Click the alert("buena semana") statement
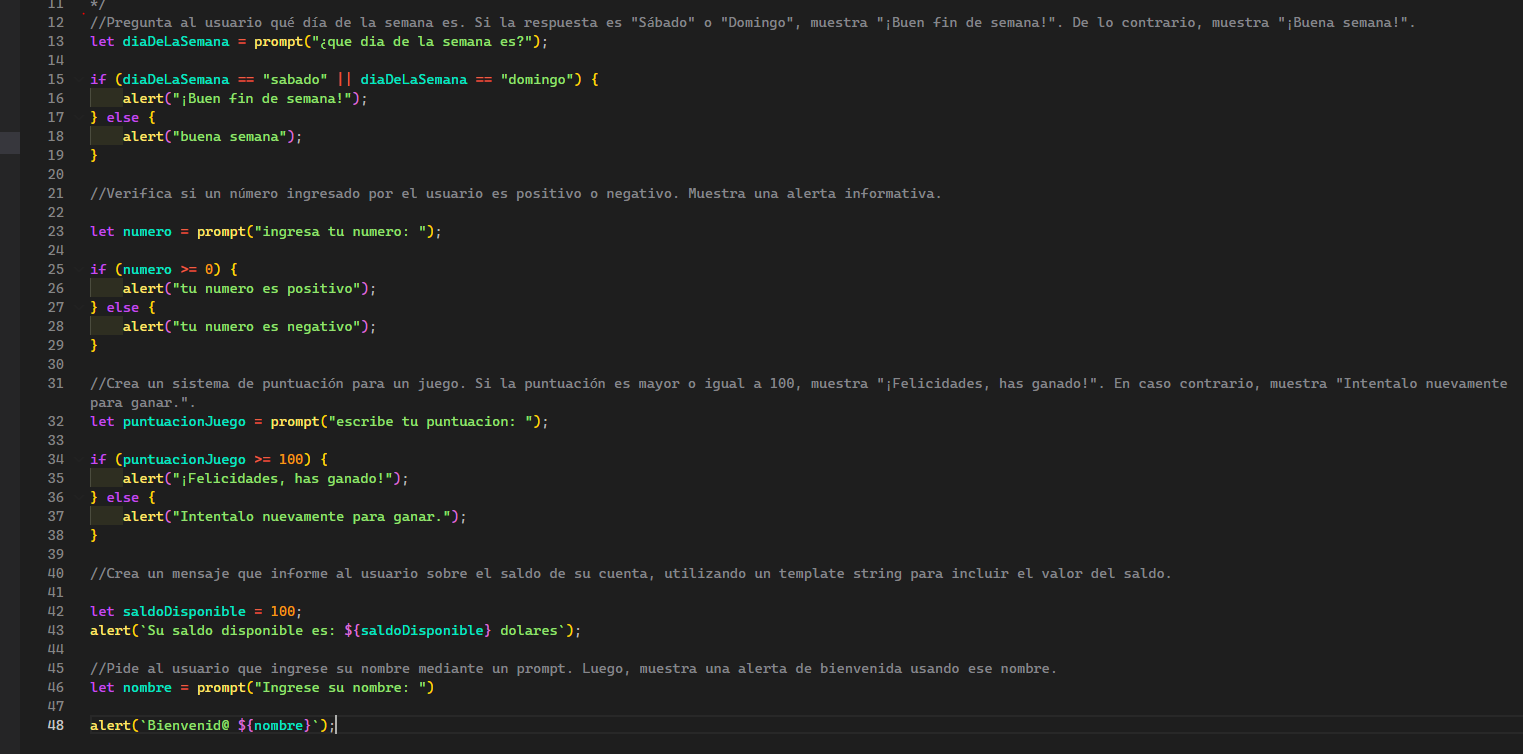This screenshot has width=1523, height=754. pos(212,136)
